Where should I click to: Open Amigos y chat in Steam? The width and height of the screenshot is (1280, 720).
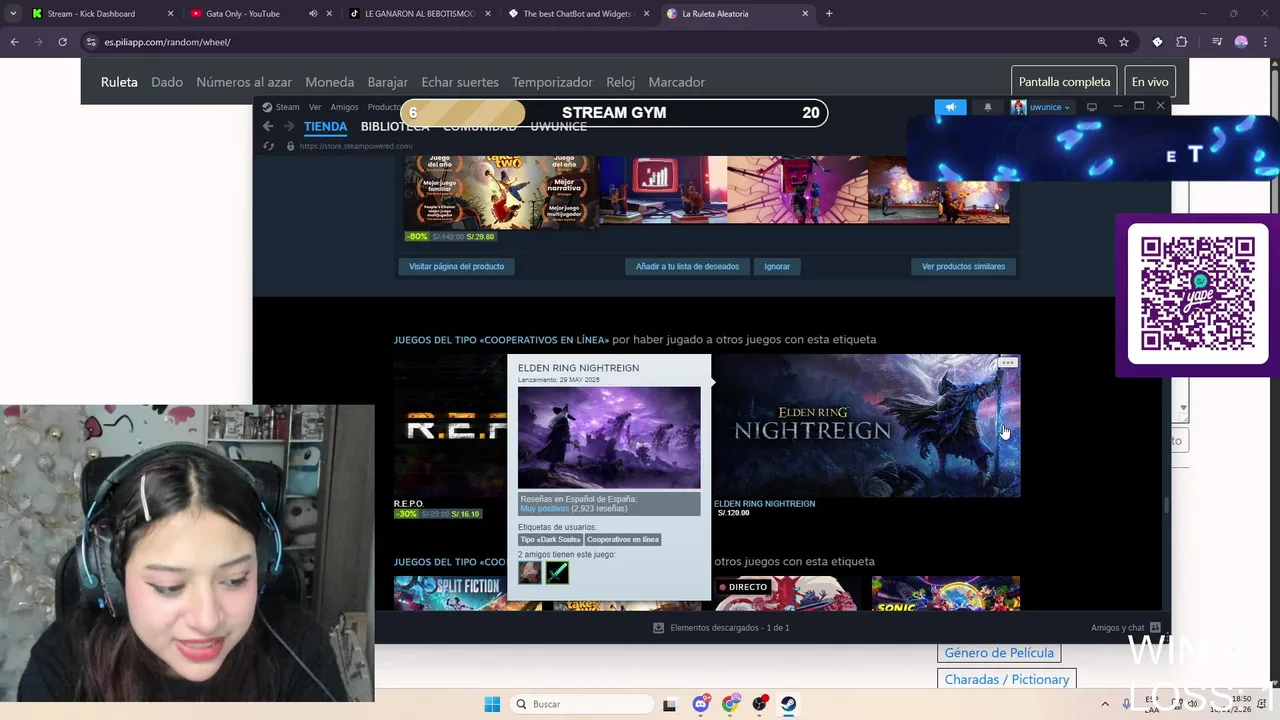tap(1125, 628)
